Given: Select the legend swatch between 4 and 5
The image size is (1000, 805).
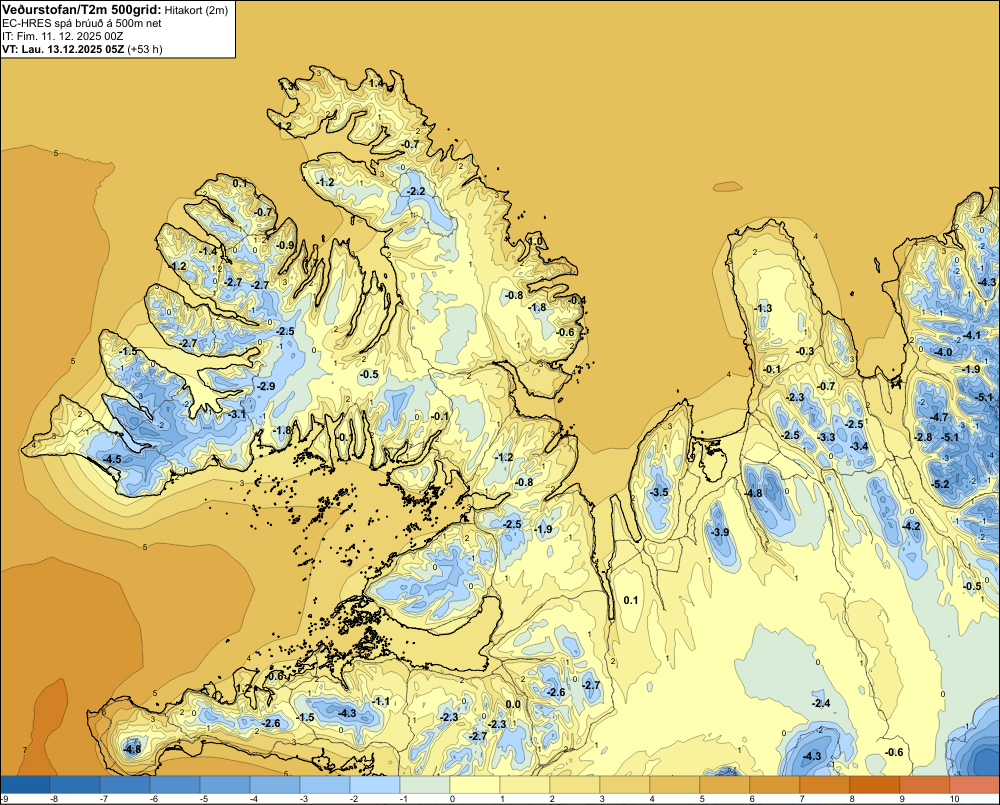Looking at the screenshot, I should (675, 785).
